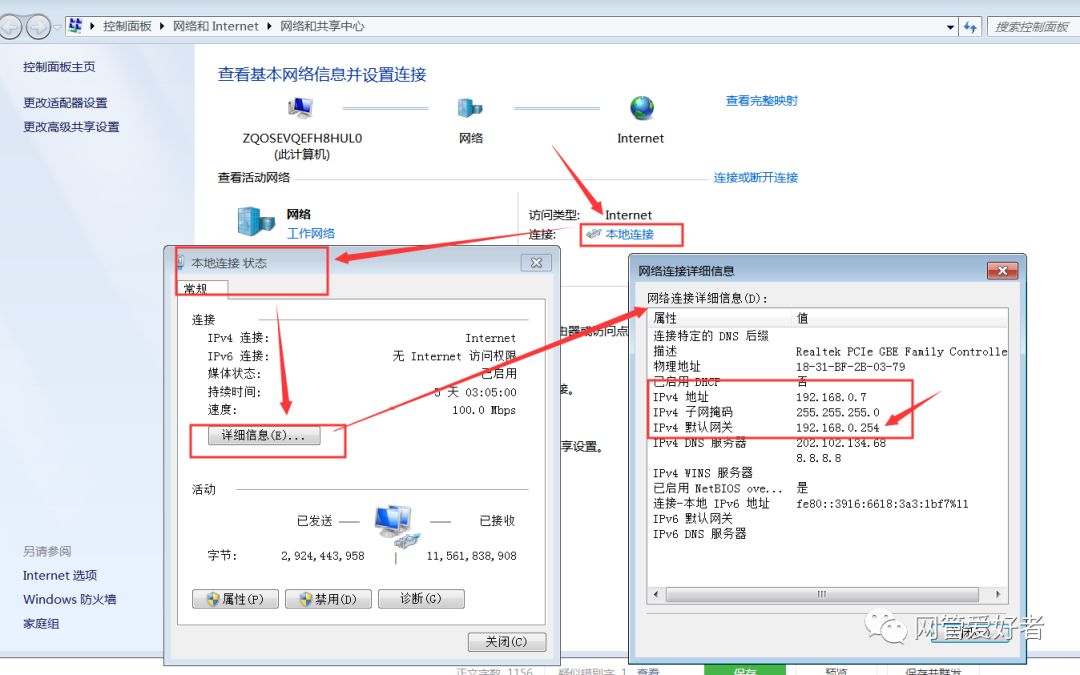Click the 此计算机 computer icon
The width and height of the screenshot is (1080, 675).
[300, 108]
